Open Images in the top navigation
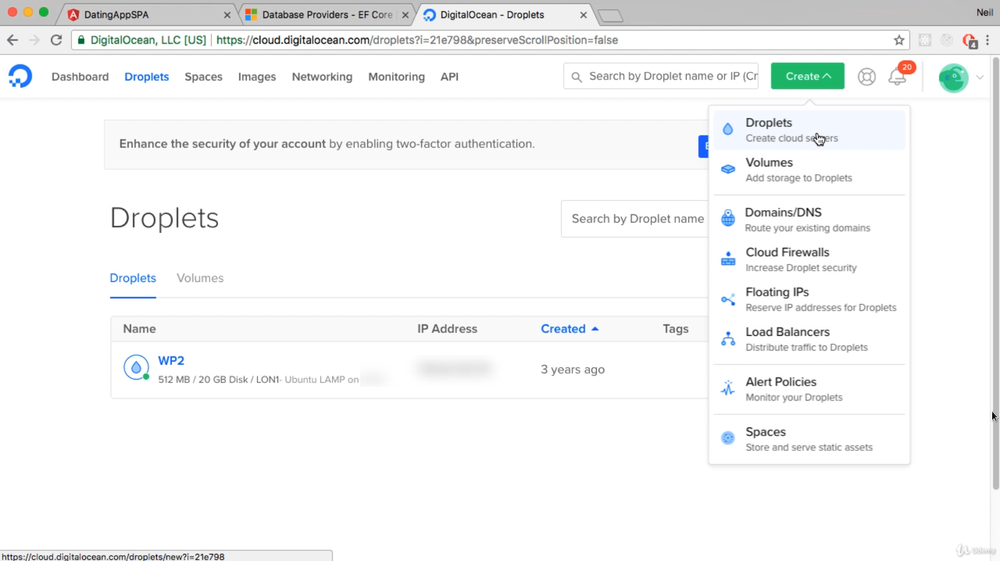1000x561 pixels. point(257,76)
